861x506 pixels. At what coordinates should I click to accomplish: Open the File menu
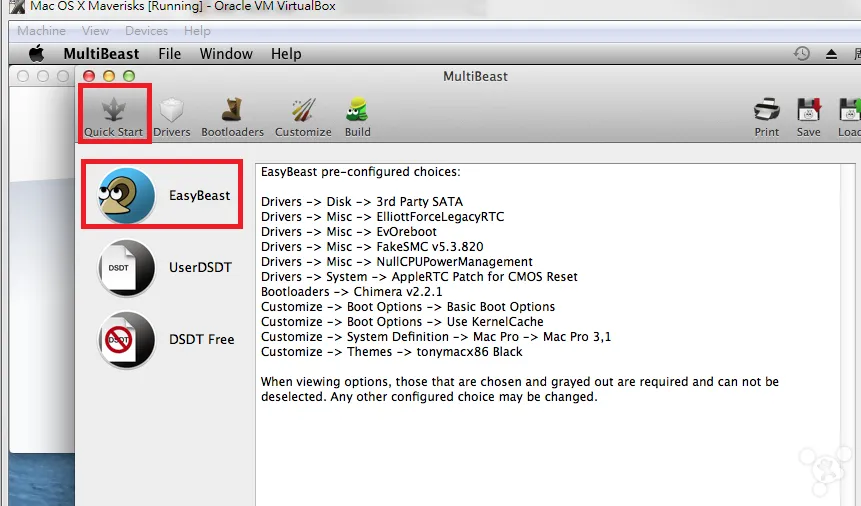click(x=170, y=54)
